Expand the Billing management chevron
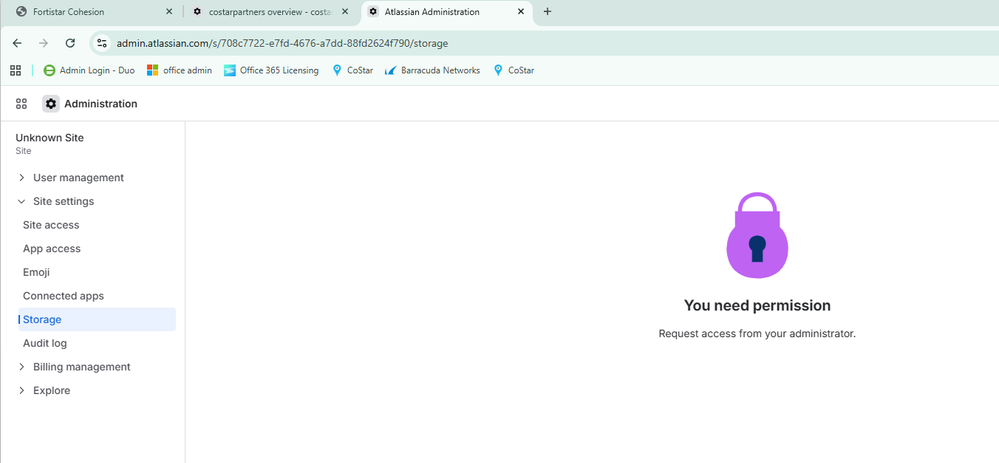Image resolution: width=999 pixels, height=463 pixels. click(x=22, y=367)
